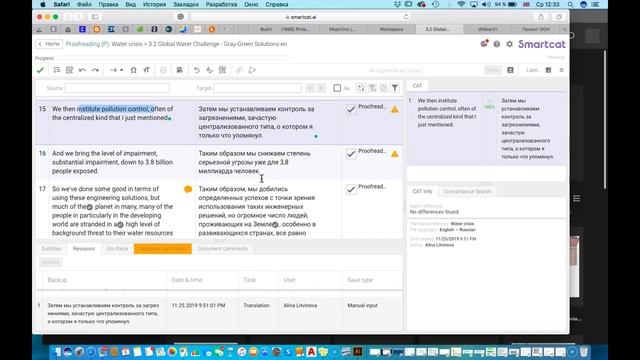This screenshot has width=640, height=360.
Task: Toggle confirmation checkmark for segment 17
Action: pos(351,189)
